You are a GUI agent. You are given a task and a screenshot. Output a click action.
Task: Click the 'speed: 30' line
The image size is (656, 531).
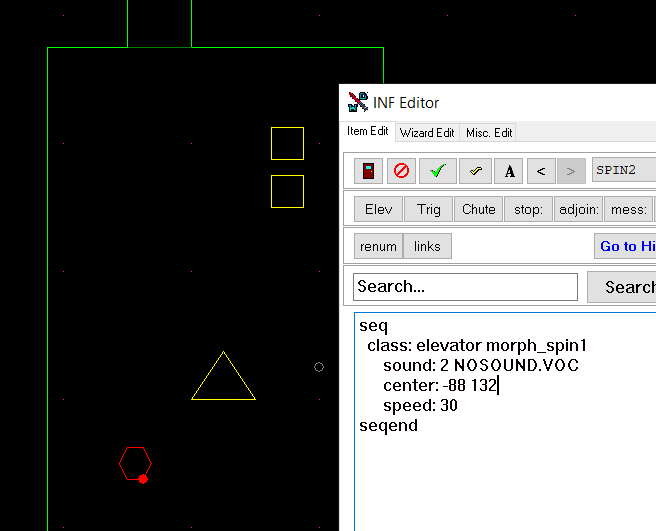pyautogui.click(x=420, y=405)
